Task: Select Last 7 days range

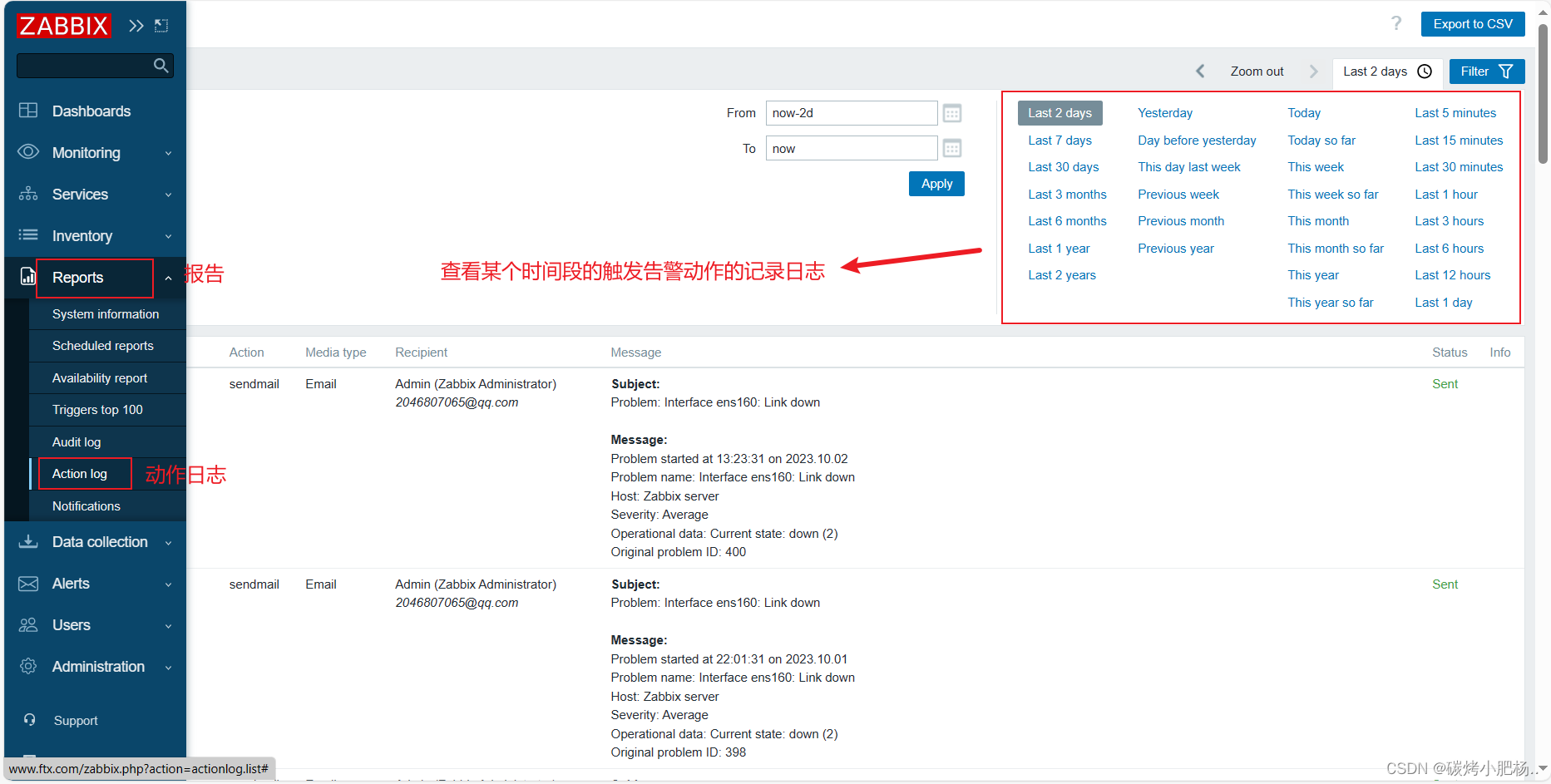Action: coord(1060,141)
